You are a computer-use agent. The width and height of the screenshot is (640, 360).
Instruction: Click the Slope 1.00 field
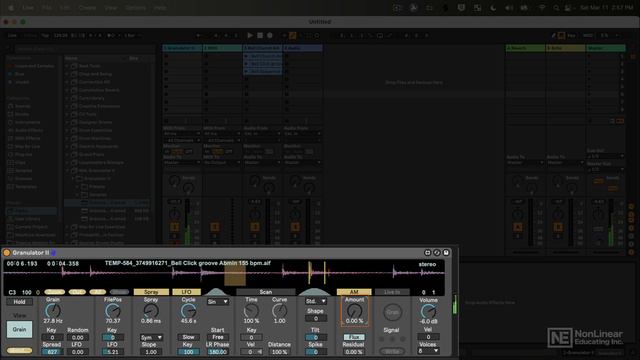point(151,352)
